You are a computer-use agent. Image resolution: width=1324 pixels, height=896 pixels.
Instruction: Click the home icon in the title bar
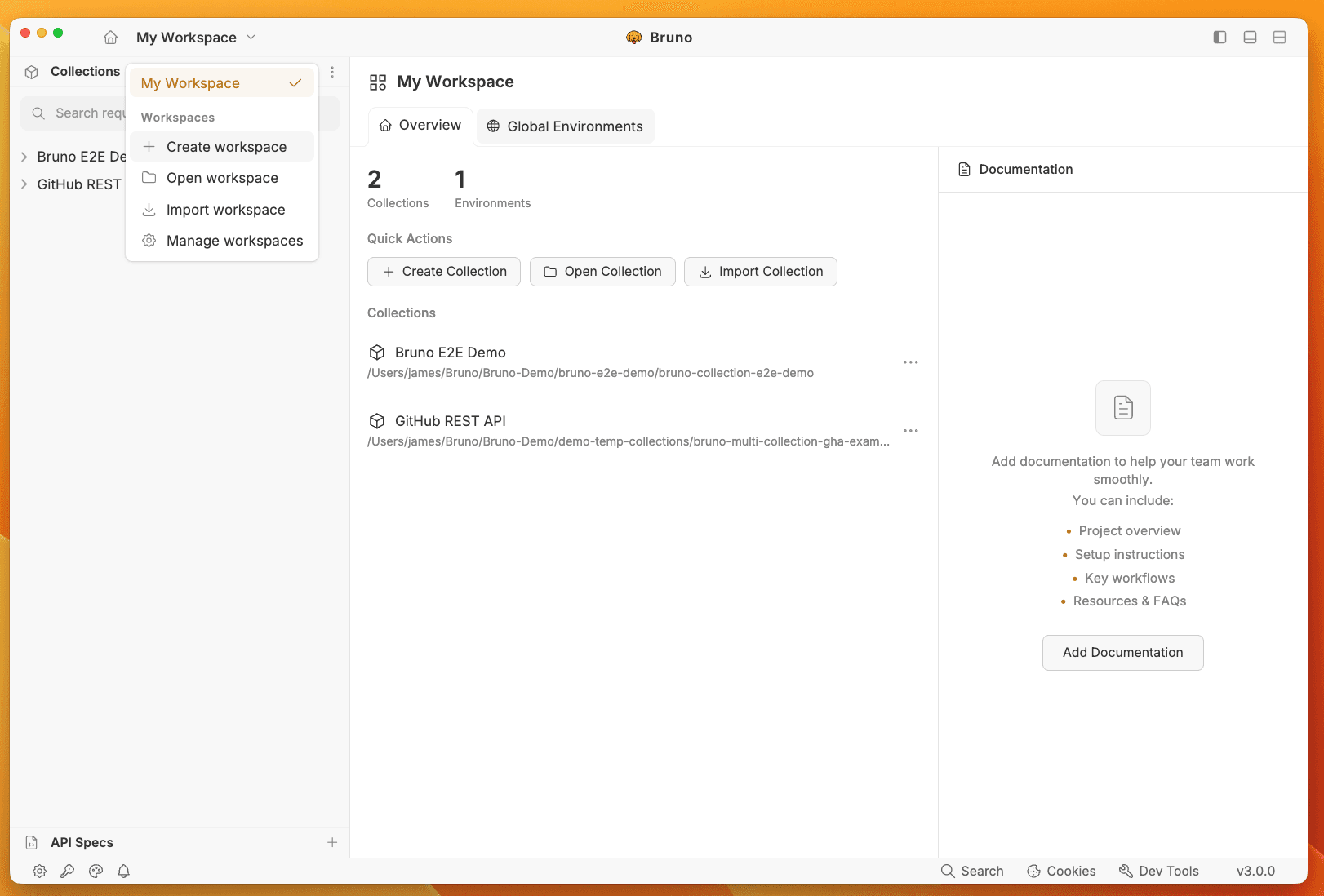coord(110,37)
